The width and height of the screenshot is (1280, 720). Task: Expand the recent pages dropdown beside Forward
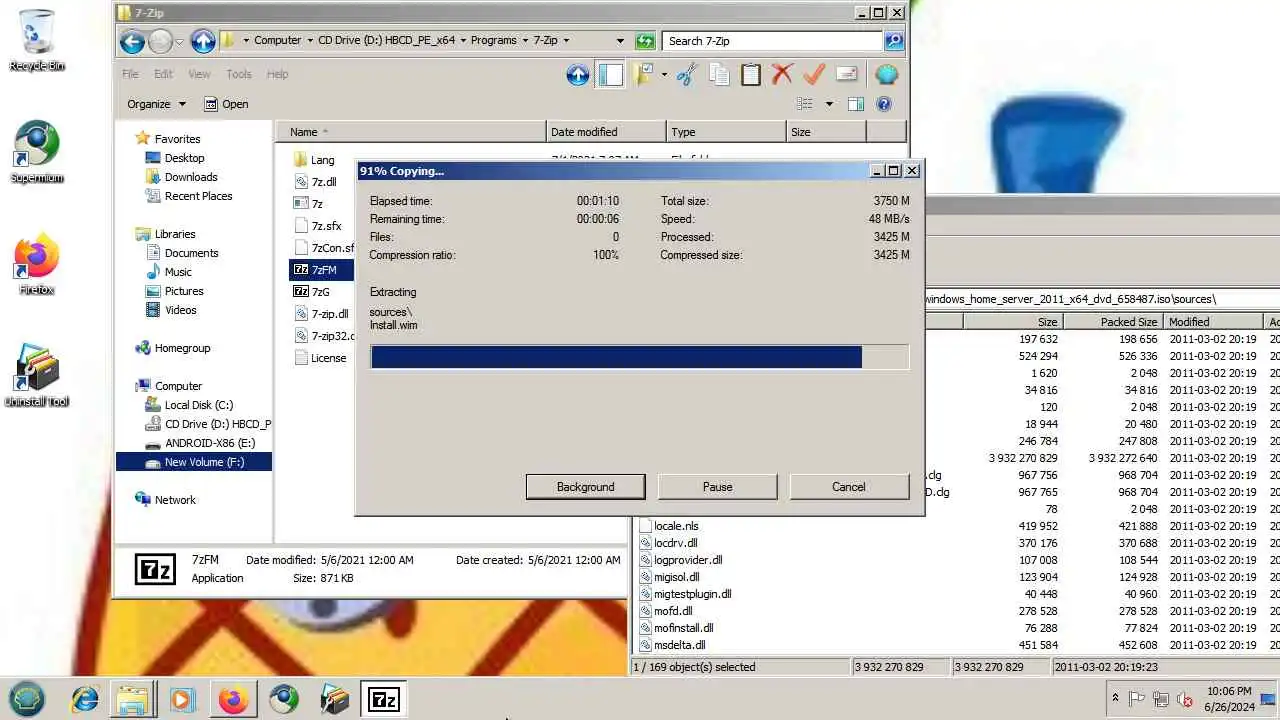(179, 41)
